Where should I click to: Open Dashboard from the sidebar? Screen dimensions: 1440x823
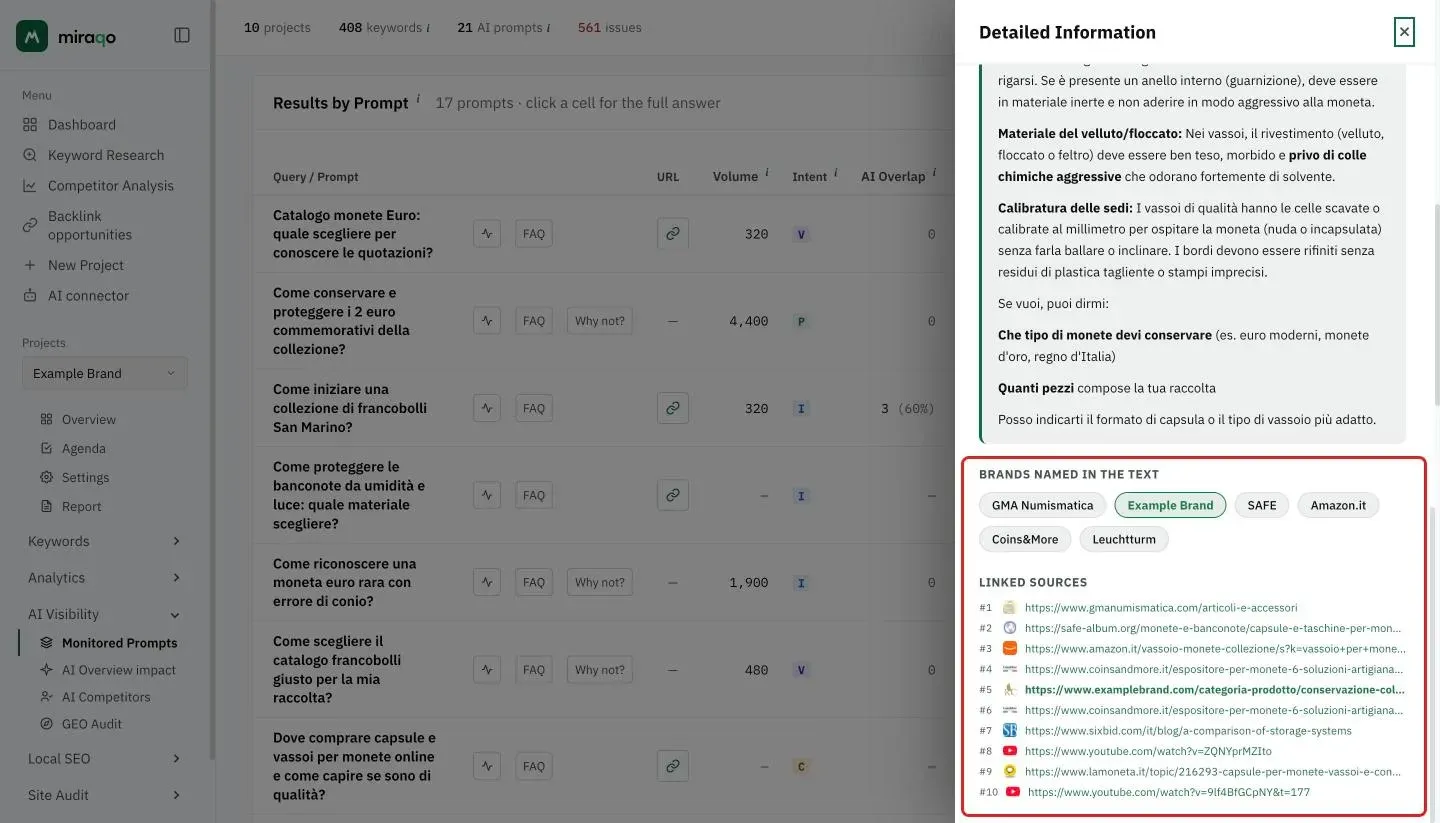click(x=82, y=125)
